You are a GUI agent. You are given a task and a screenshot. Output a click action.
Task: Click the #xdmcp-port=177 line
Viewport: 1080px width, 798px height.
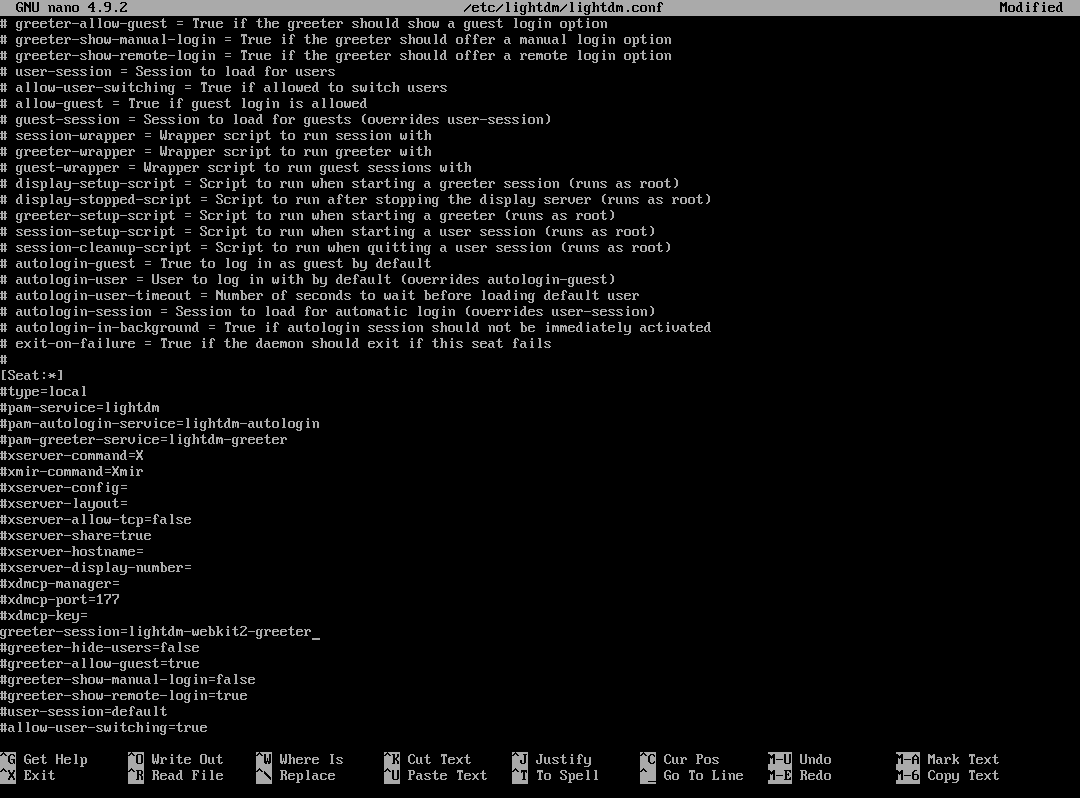[60, 599]
